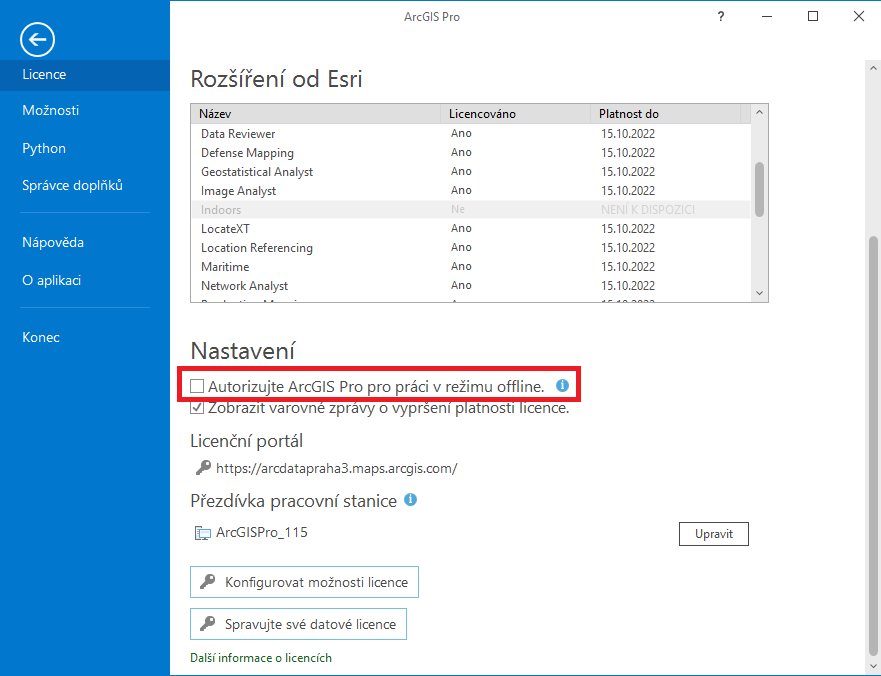This screenshot has width=881, height=676.
Task: Click Konec to exit the application
Action: [x=40, y=337]
